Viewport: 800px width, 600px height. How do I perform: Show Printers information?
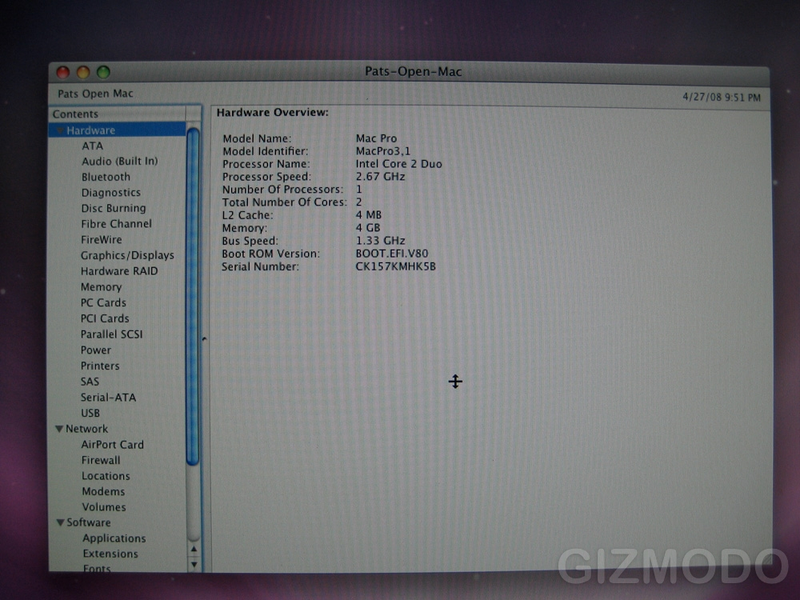[x=99, y=366]
